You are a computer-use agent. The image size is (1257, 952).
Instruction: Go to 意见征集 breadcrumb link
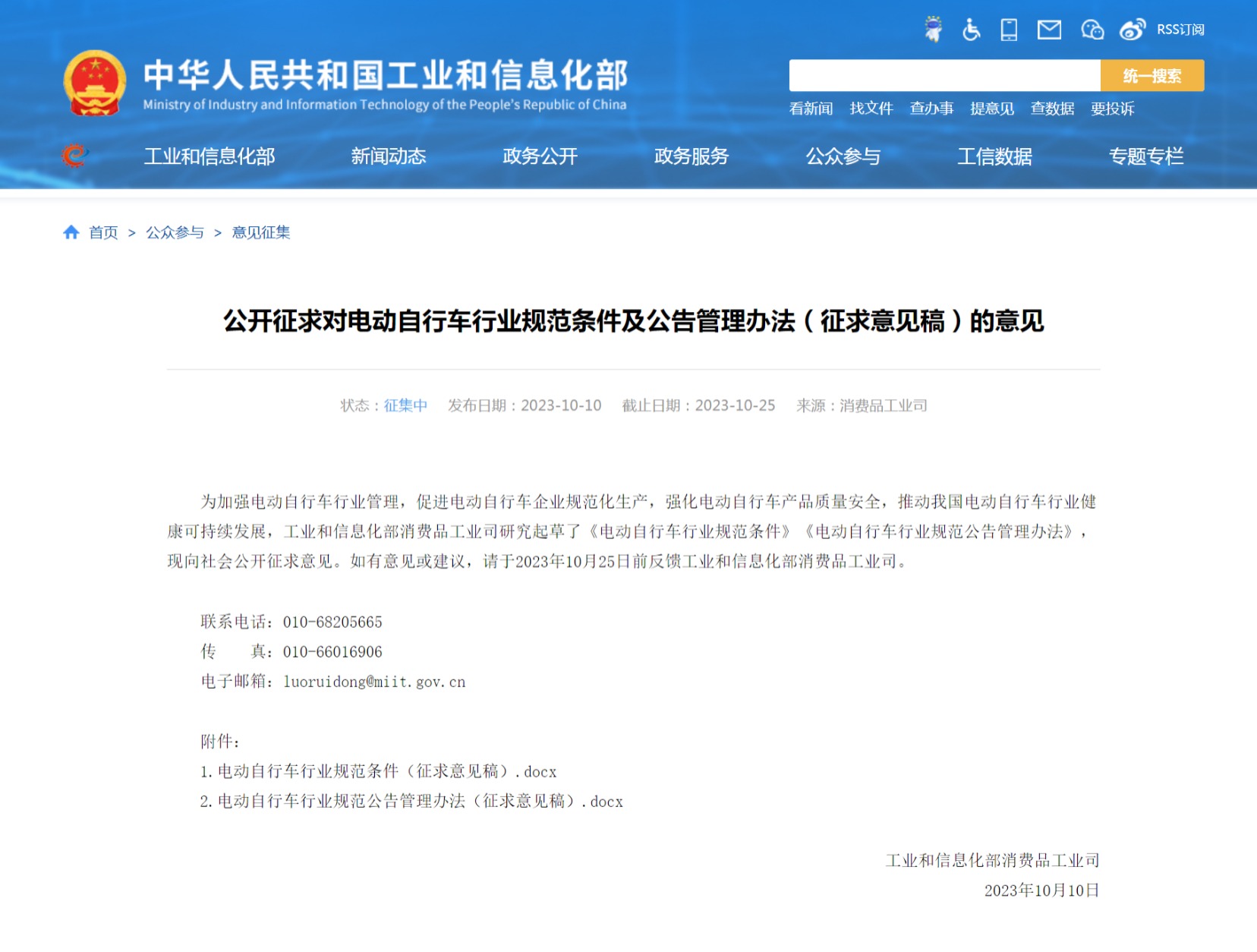261,232
